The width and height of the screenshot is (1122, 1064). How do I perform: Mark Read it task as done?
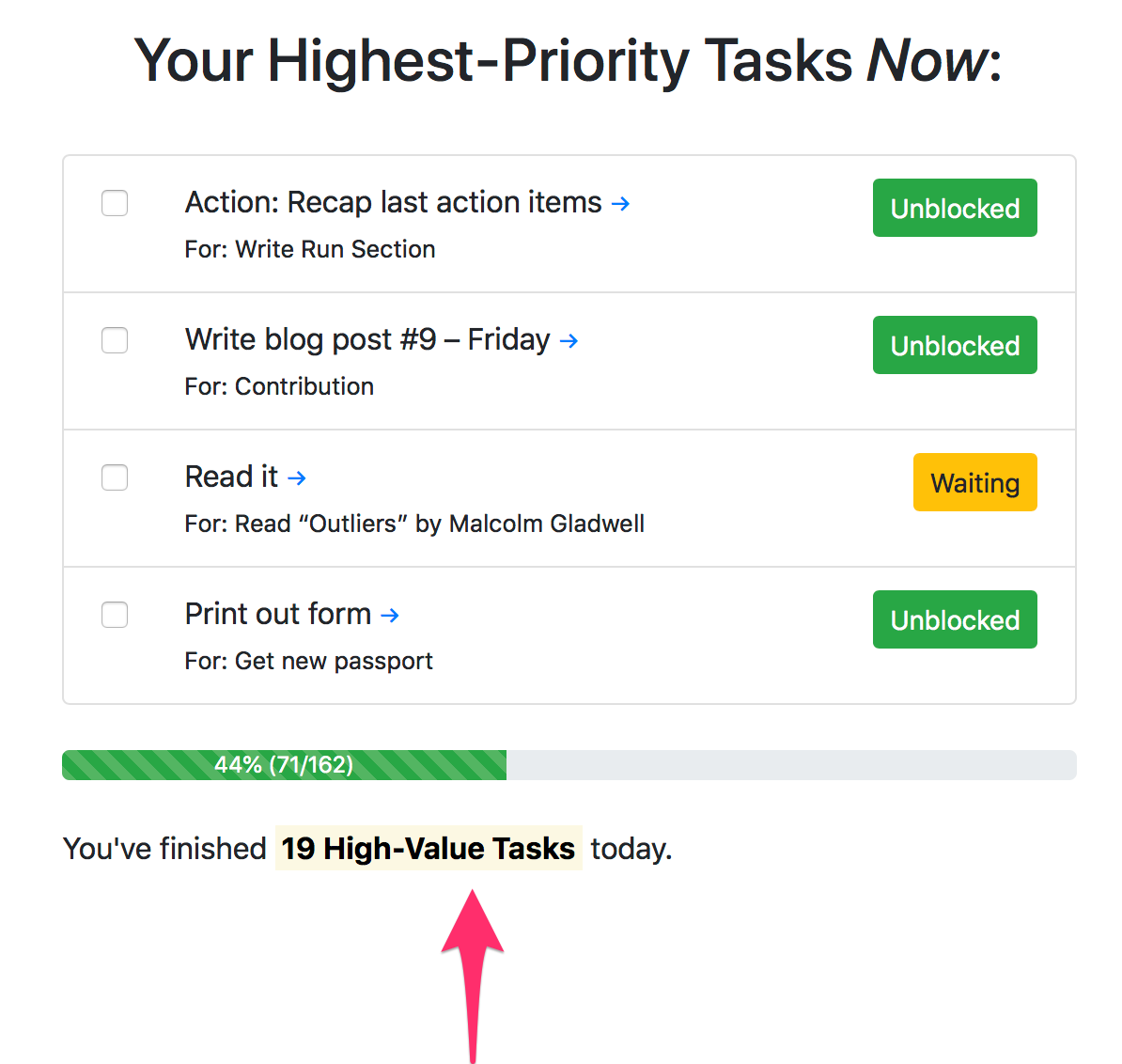pos(115,478)
